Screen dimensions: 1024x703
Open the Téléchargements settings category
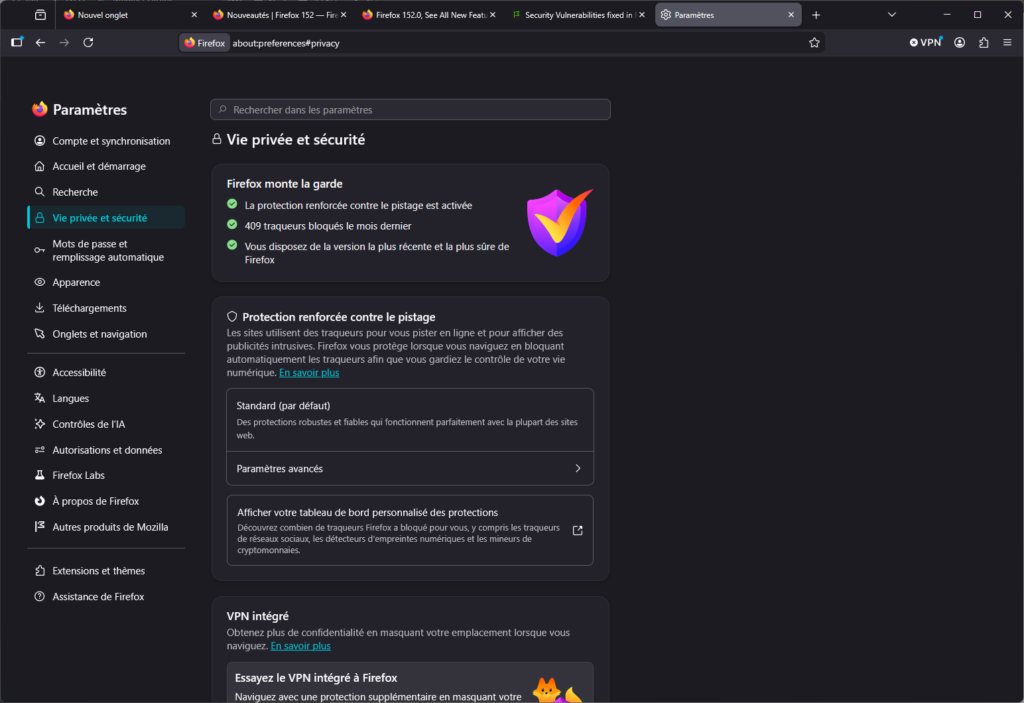tap(106, 308)
